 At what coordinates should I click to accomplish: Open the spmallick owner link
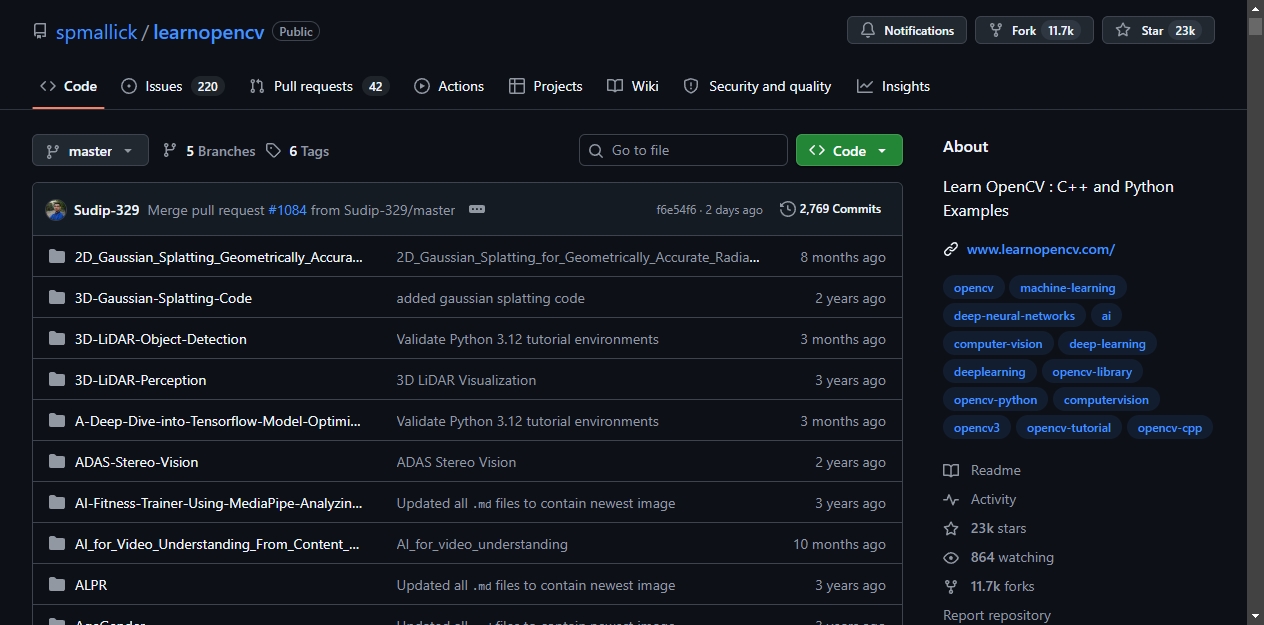tap(97, 32)
